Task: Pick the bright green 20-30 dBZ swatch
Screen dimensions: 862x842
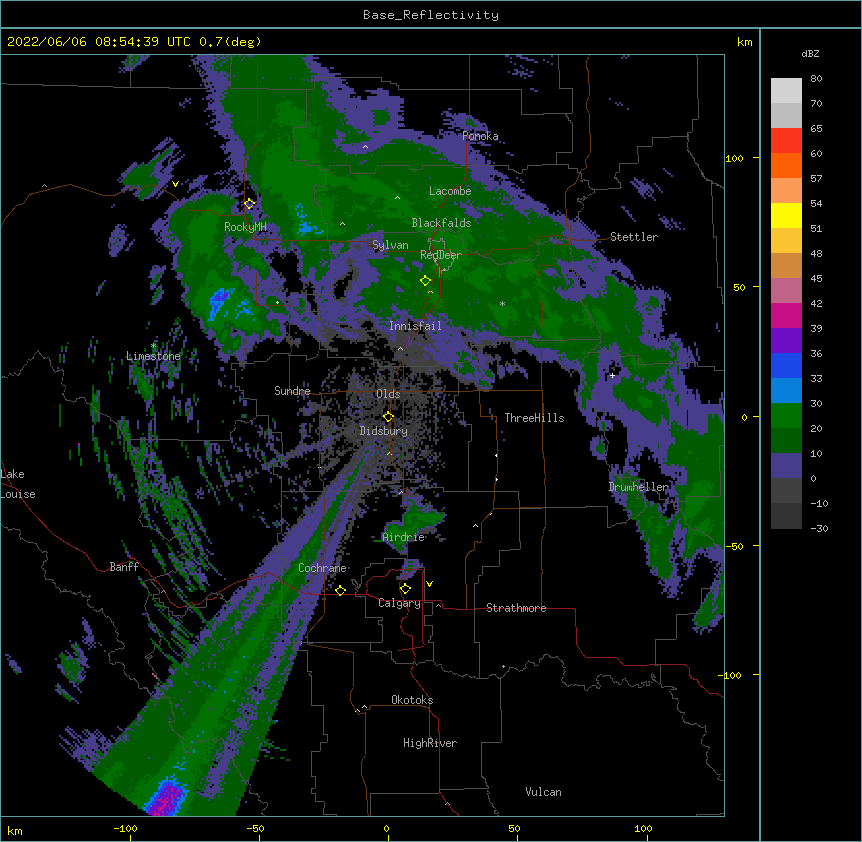Action: (786, 416)
